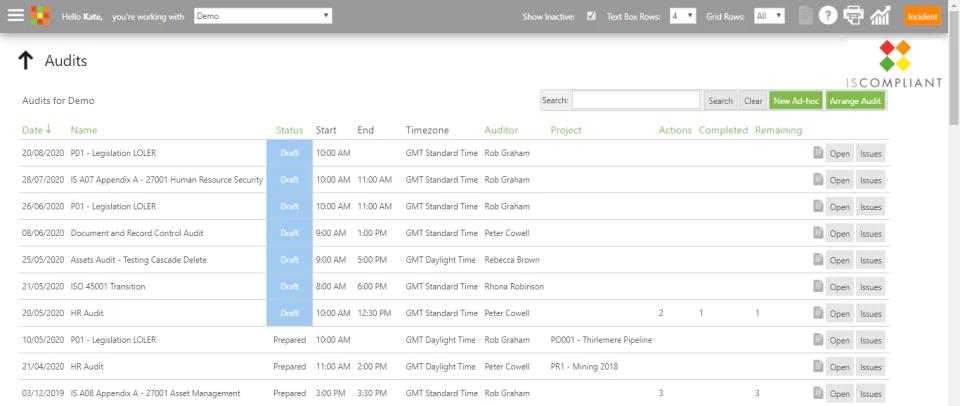Screen dimensions: 960x406
Task: Click the Search button
Action: point(721,101)
